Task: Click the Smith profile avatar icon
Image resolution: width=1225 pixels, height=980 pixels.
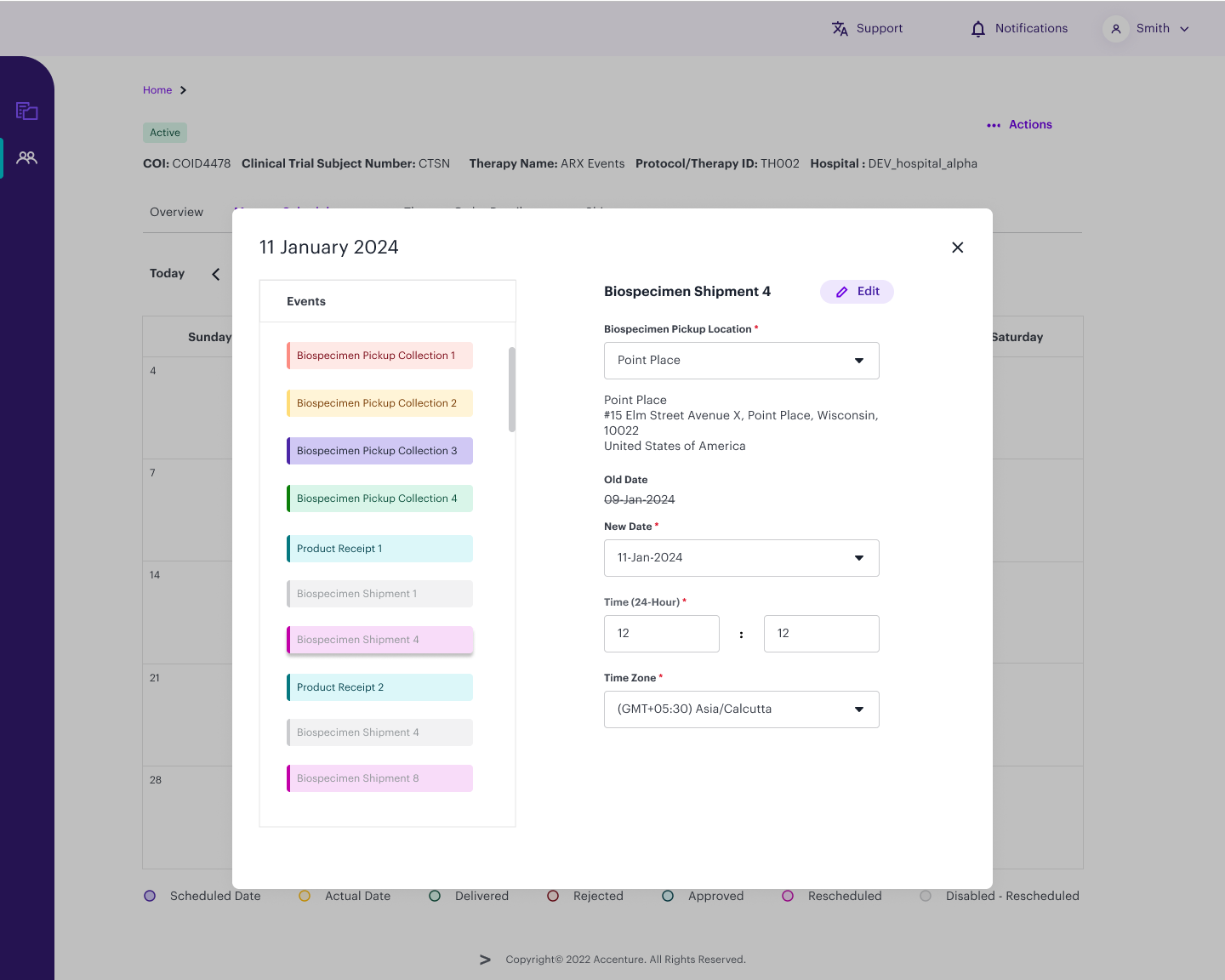Action: pyautogui.click(x=1115, y=28)
